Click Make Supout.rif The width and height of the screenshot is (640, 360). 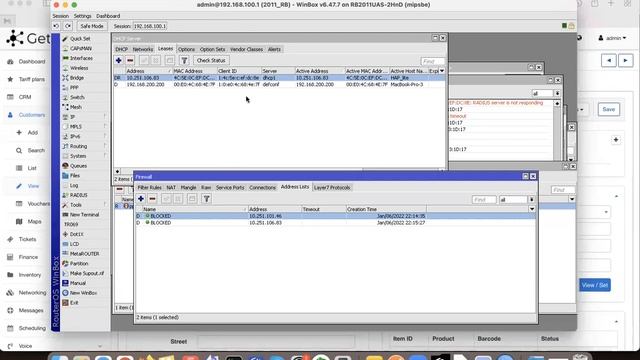tap(87, 273)
